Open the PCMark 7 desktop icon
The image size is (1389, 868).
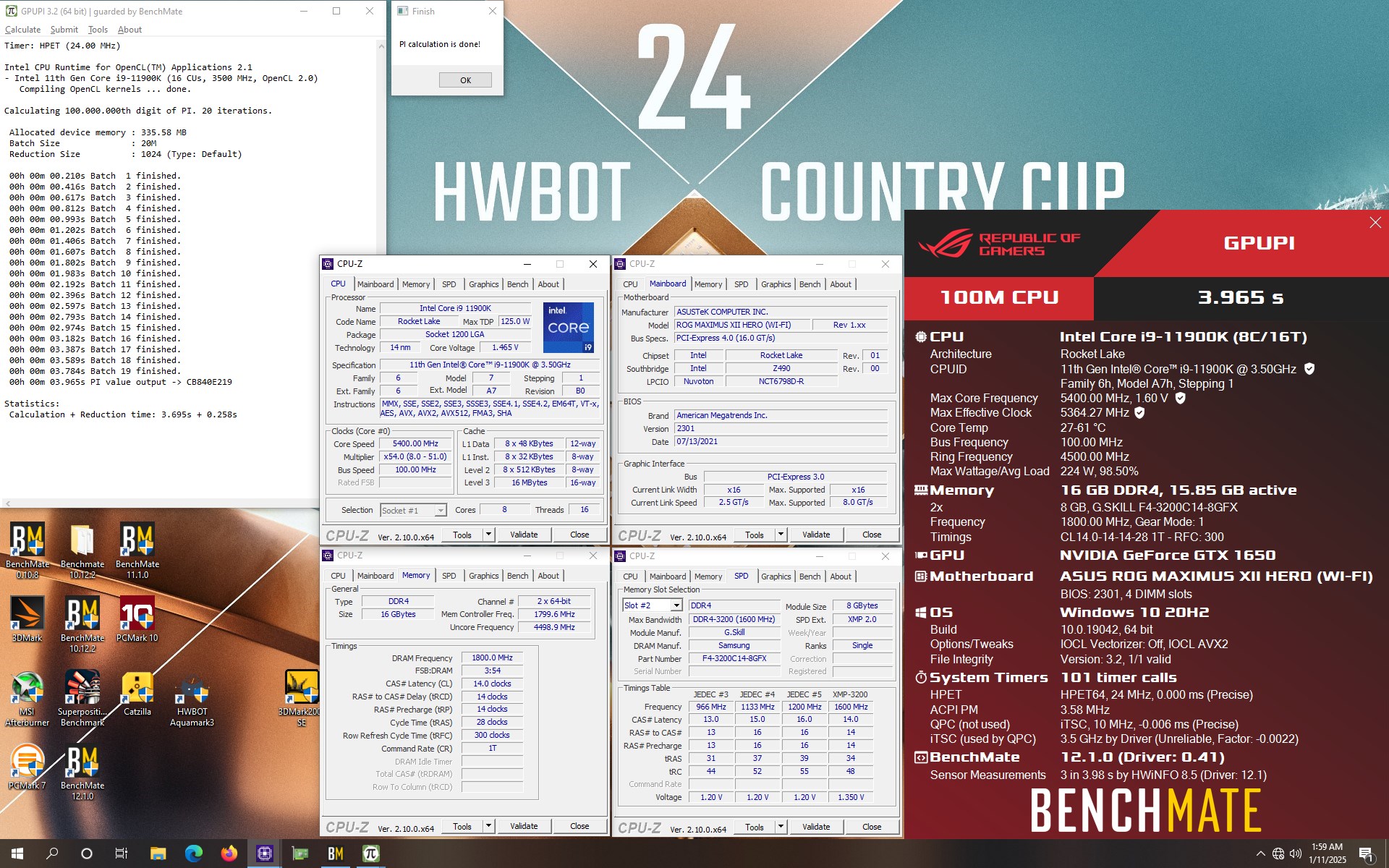point(27,767)
